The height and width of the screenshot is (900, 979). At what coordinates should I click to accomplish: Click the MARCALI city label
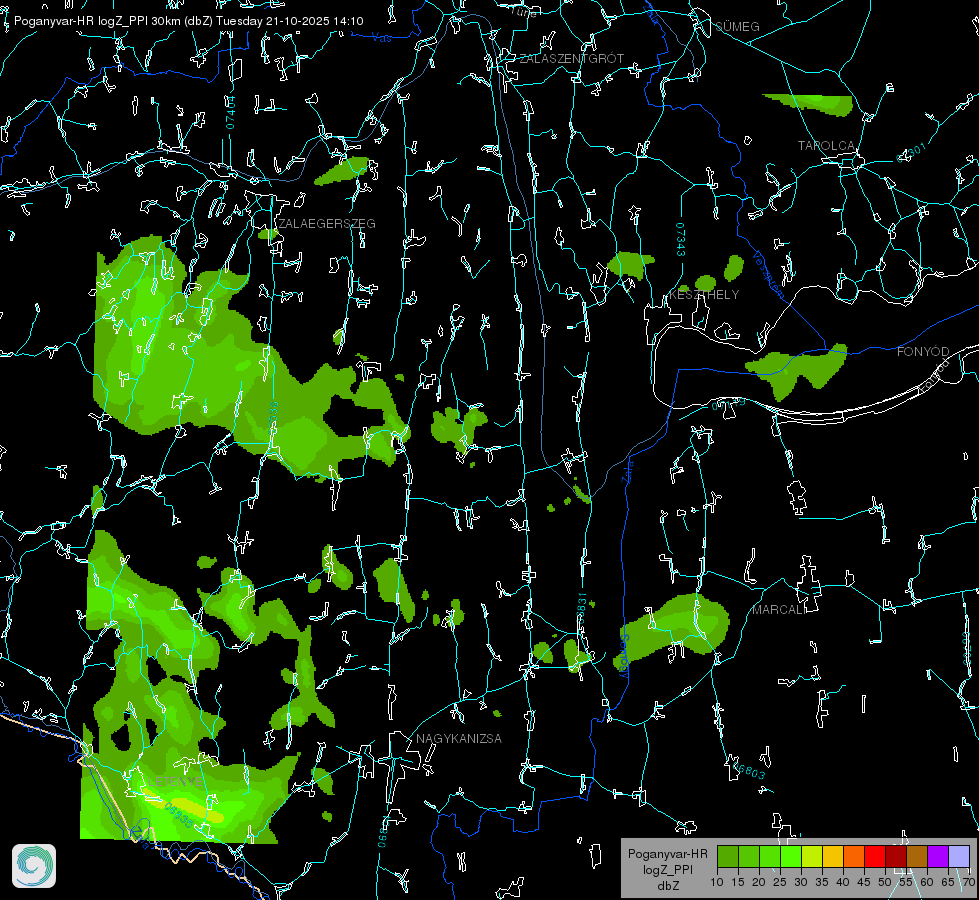click(x=779, y=610)
